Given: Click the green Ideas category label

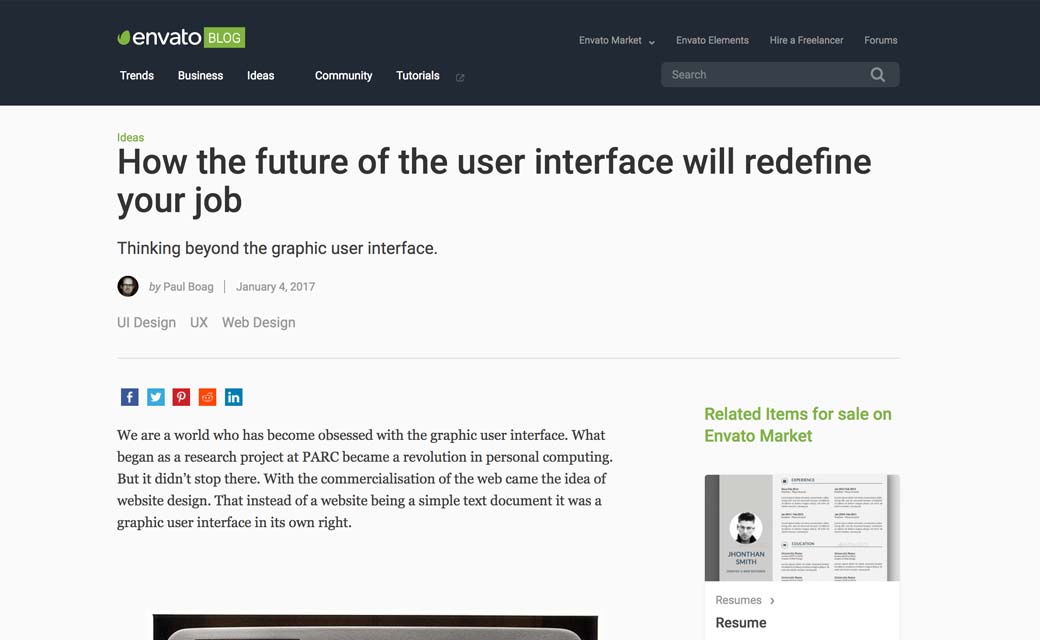Looking at the screenshot, I should tap(130, 138).
